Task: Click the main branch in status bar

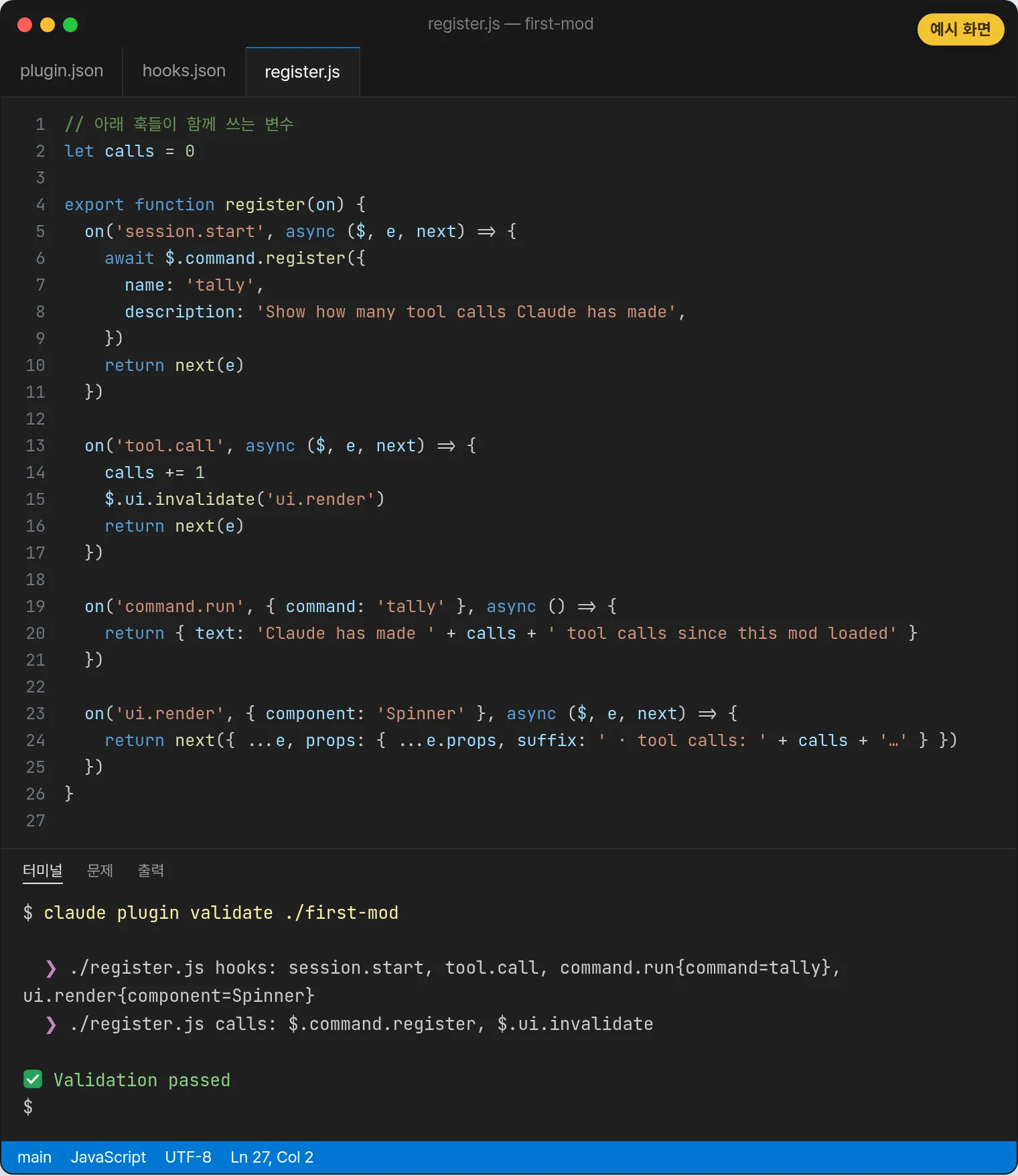Action: click(35, 1157)
